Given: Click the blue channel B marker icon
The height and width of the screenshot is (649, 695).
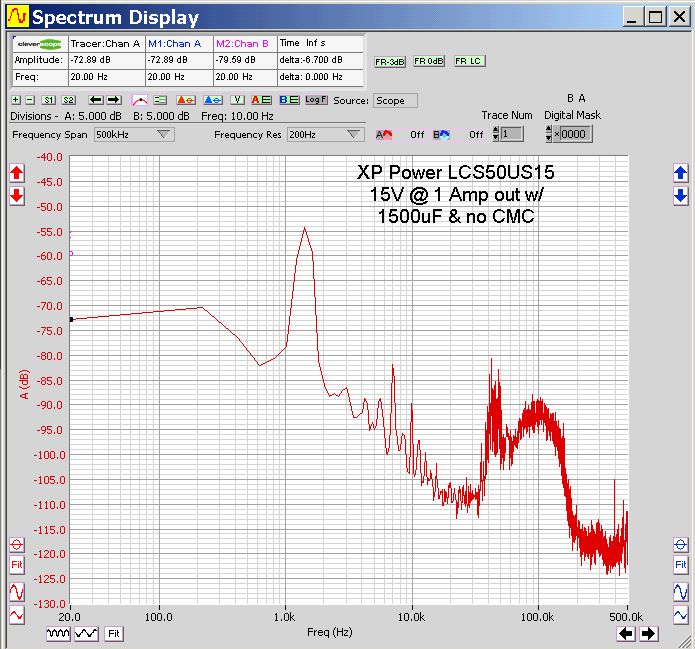Looking at the screenshot, I should (213, 101).
